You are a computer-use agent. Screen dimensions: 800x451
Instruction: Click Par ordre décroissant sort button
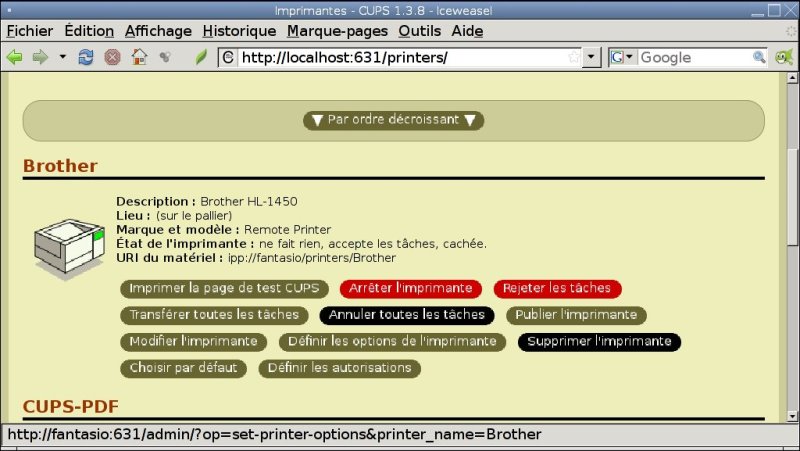click(x=393, y=120)
